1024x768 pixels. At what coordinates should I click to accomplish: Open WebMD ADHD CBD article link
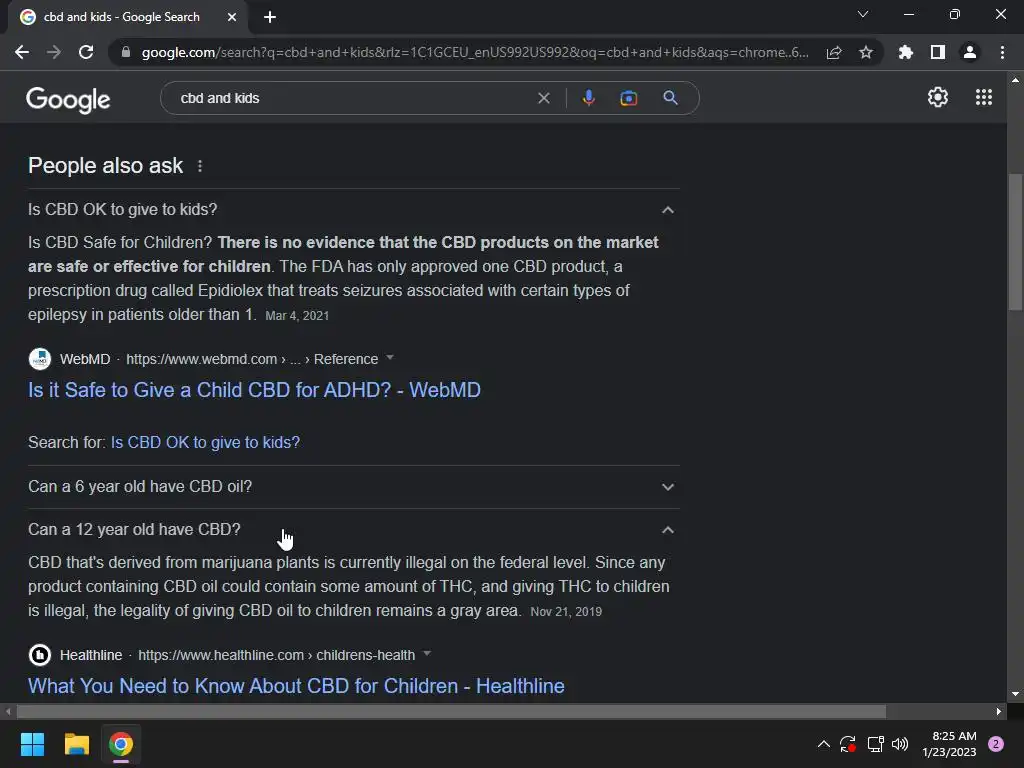tap(254, 390)
